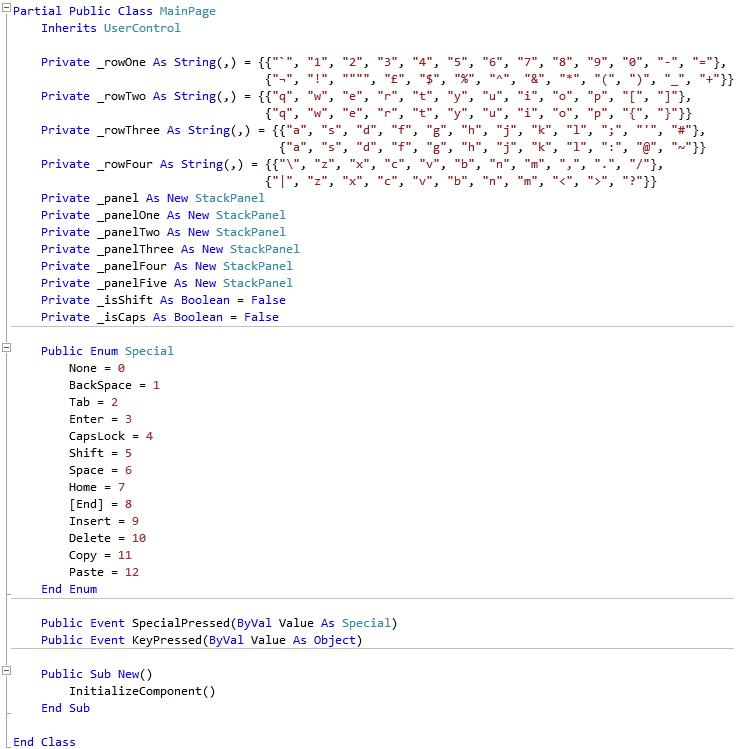This screenshot has height=749, width=739.
Task: Click the UserControl base type
Action: pos(142,28)
